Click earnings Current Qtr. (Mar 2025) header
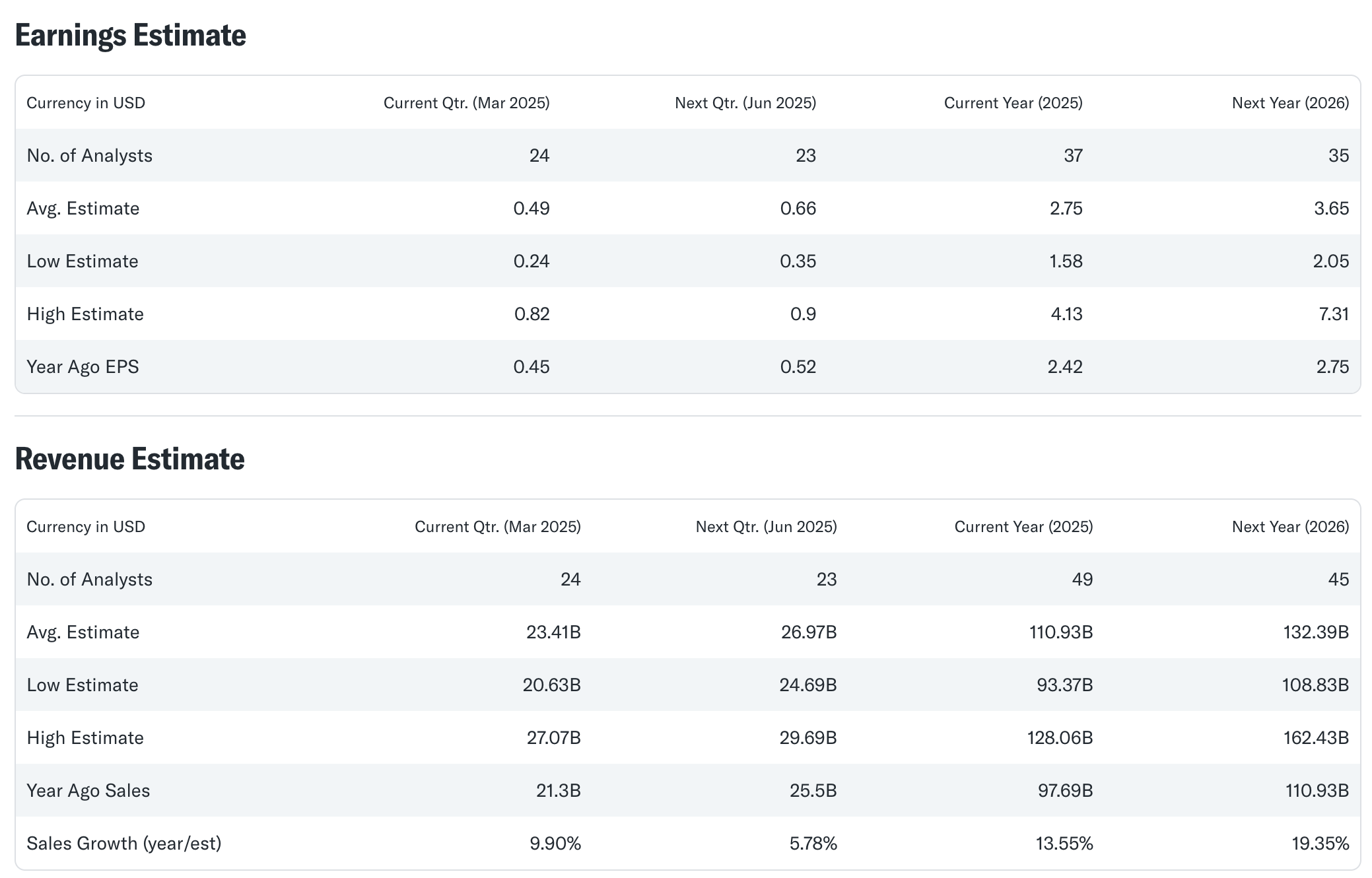Viewport: 1372px width, 878px height. pyautogui.click(x=466, y=103)
